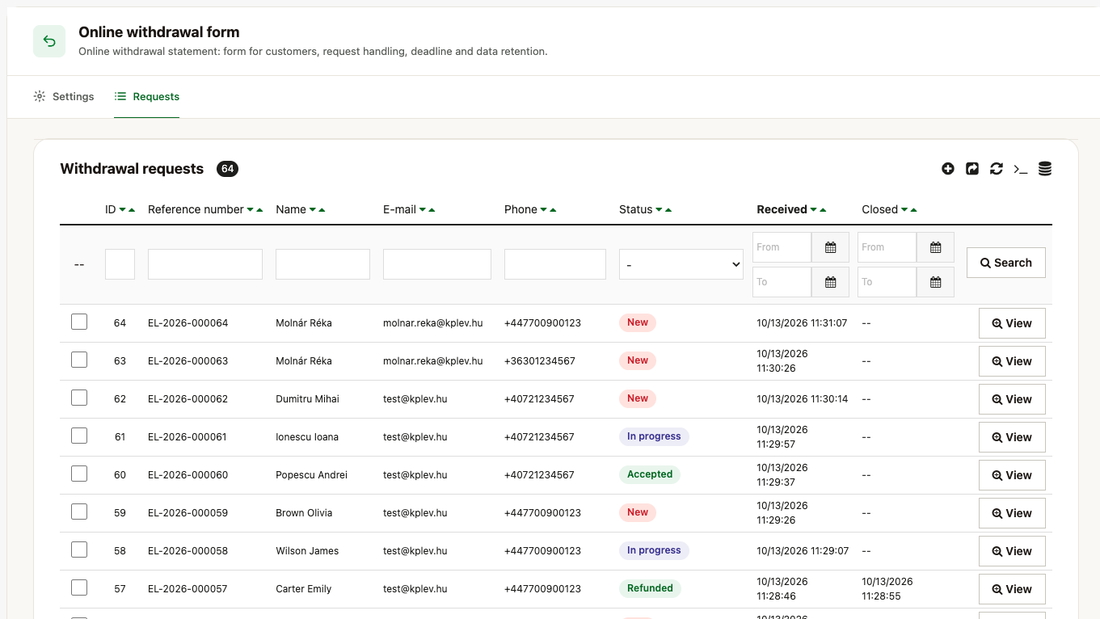1100x619 pixels.
Task: Open Received From calendar picker
Action: click(831, 247)
